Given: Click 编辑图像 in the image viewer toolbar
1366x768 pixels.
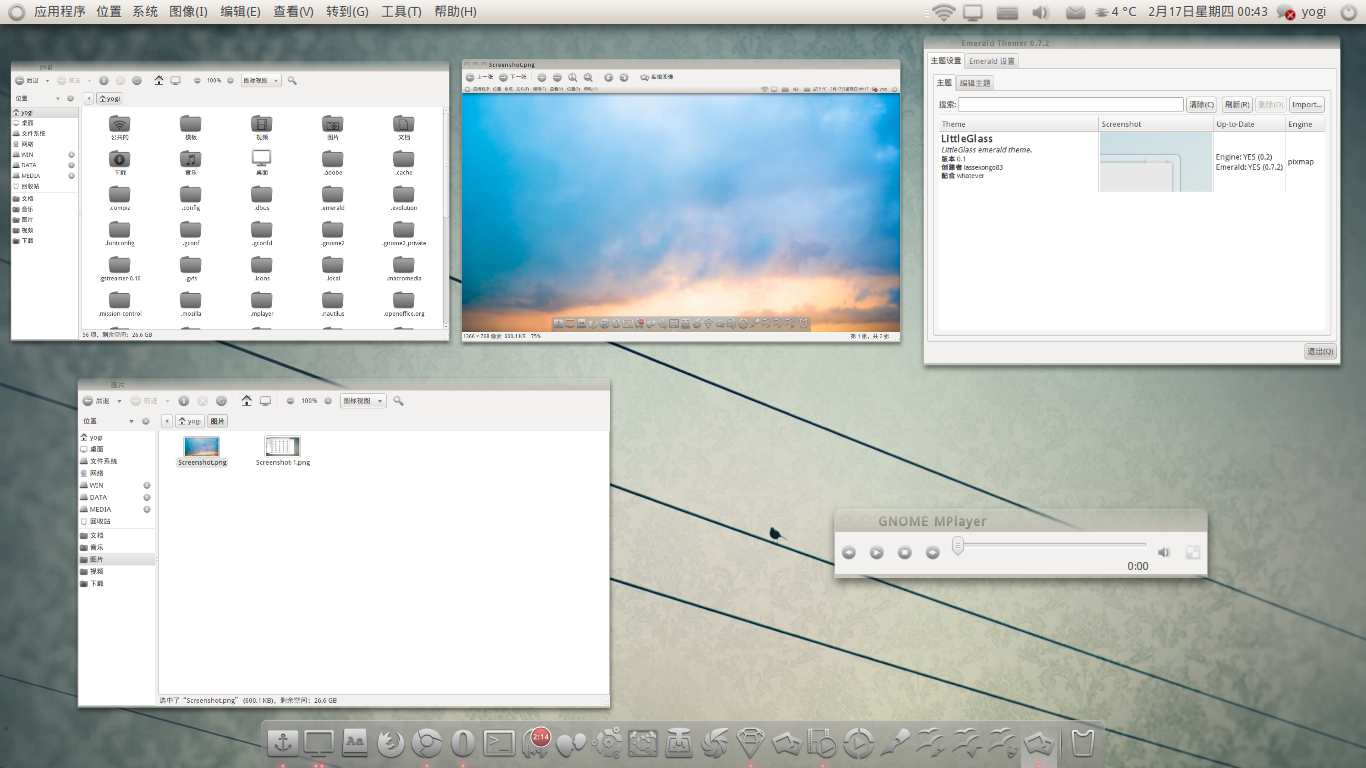Looking at the screenshot, I should (x=659, y=77).
